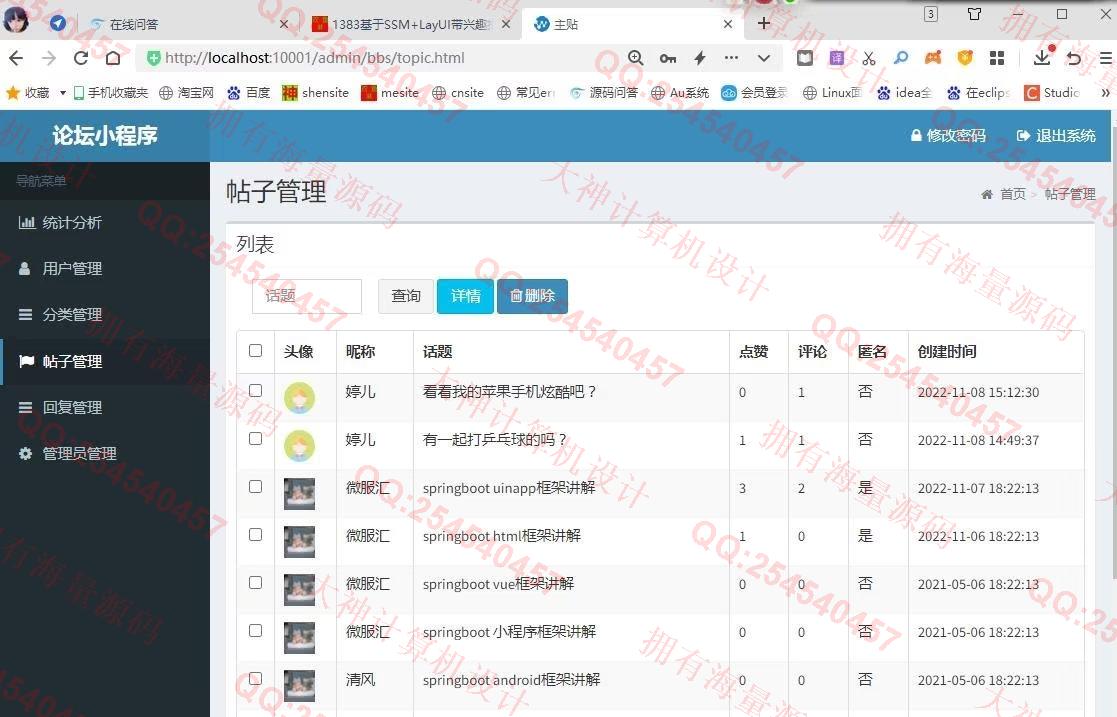
Task: Go back to the previous page
Action: click(16, 58)
